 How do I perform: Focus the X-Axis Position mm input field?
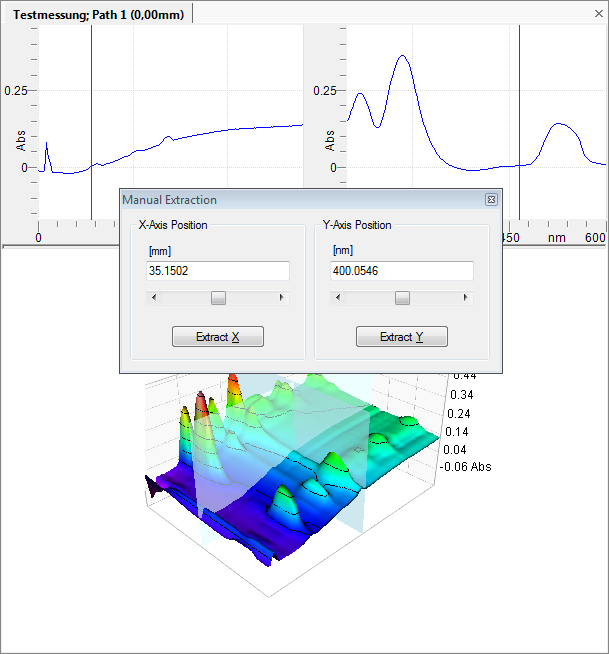[x=217, y=271]
